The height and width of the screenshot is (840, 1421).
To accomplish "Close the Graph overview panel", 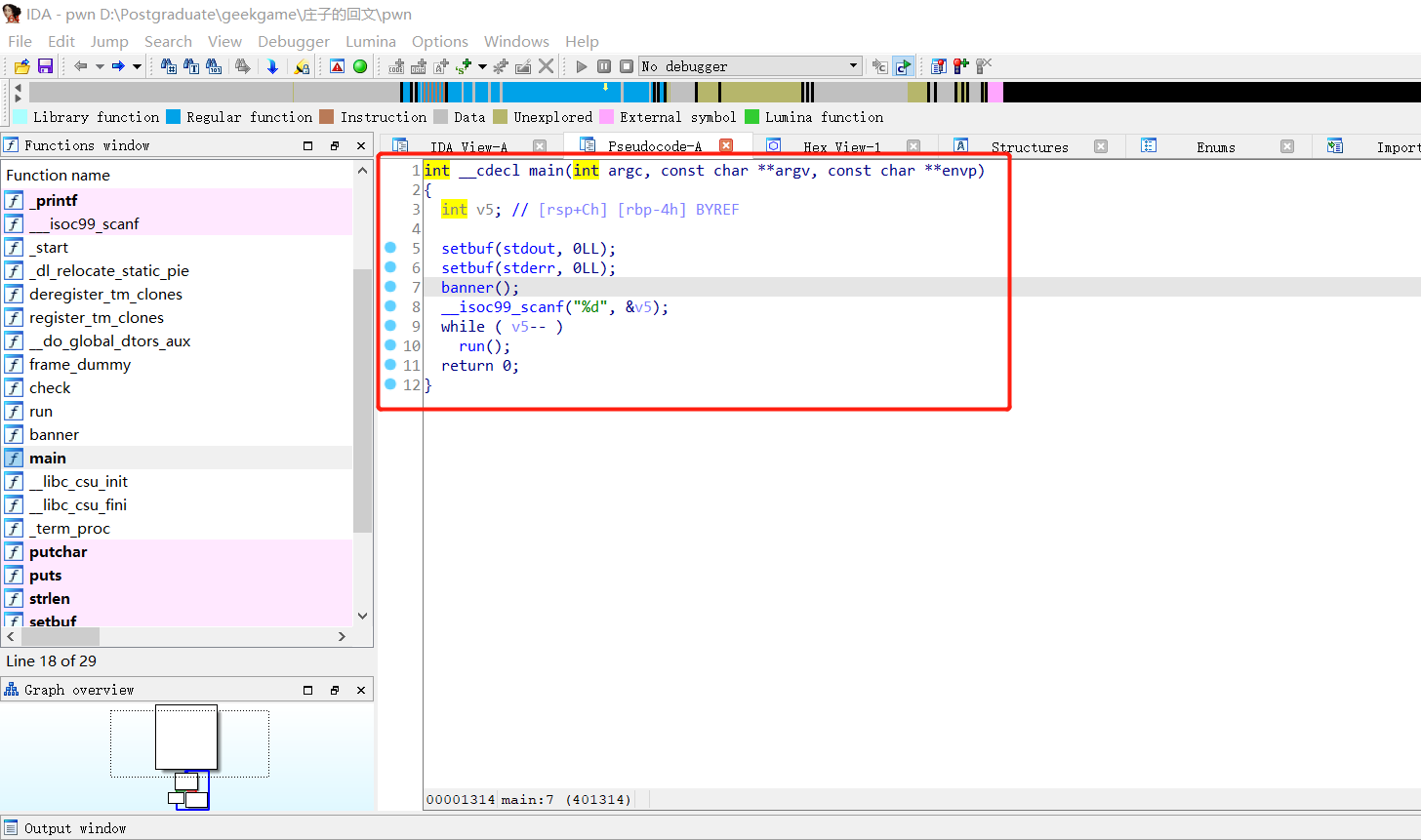I will pos(360,690).
